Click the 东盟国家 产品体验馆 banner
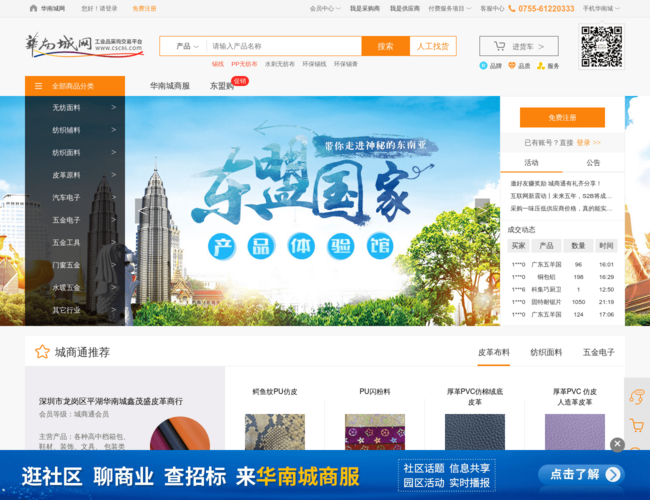The height and width of the screenshot is (500, 650). [313, 211]
